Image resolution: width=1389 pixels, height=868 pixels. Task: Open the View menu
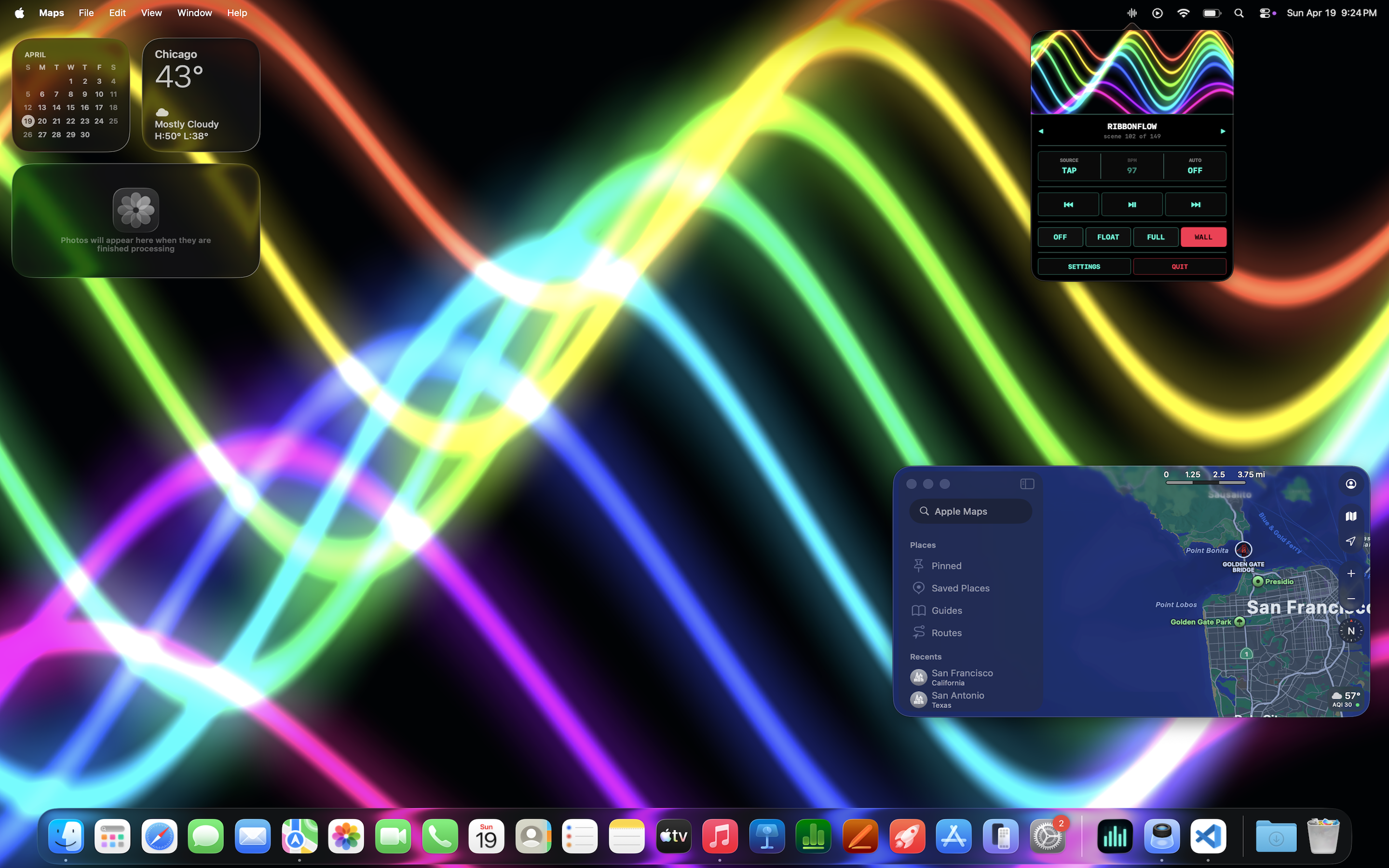(x=151, y=13)
